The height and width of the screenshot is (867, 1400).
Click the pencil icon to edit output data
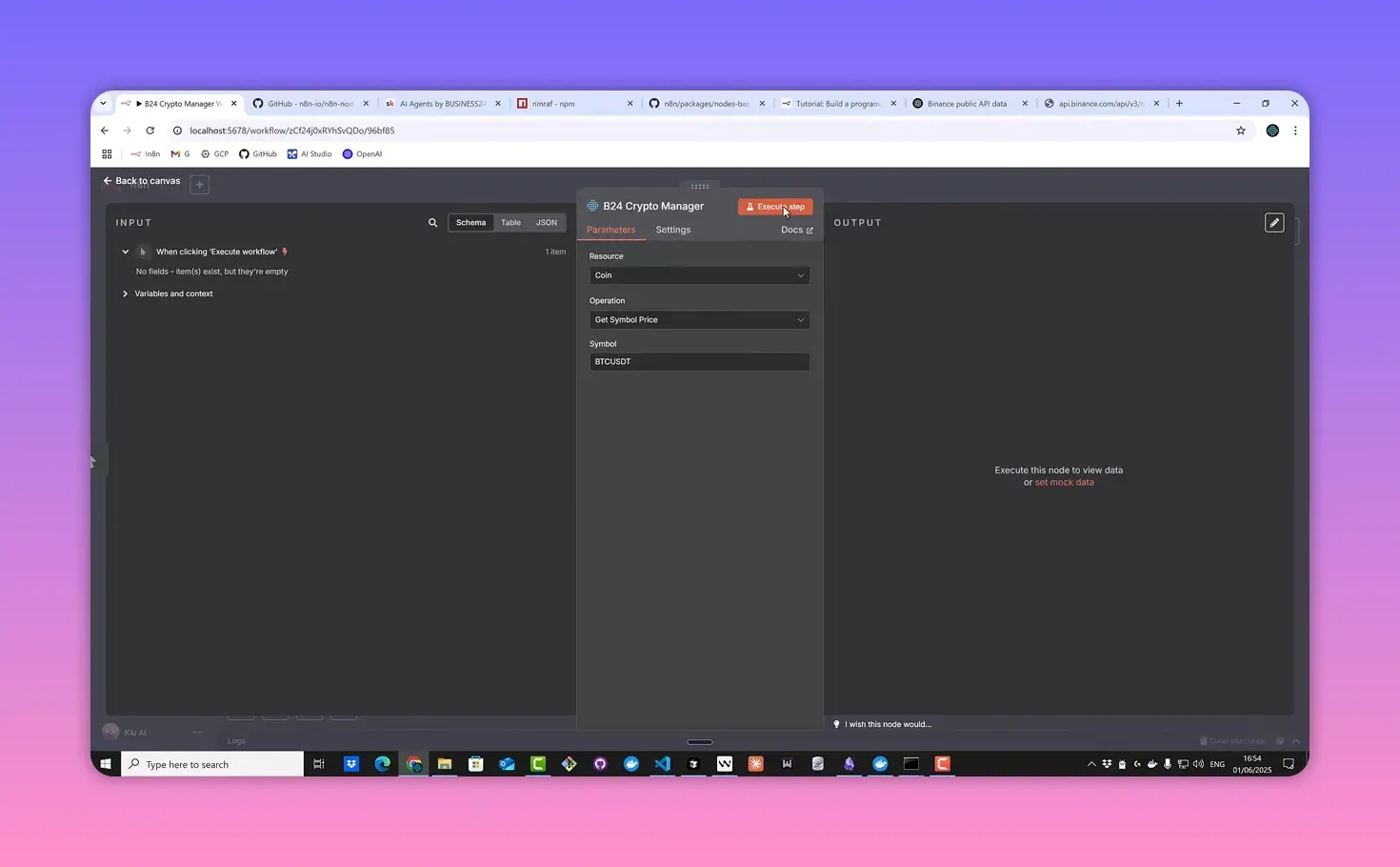[x=1273, y=222]
